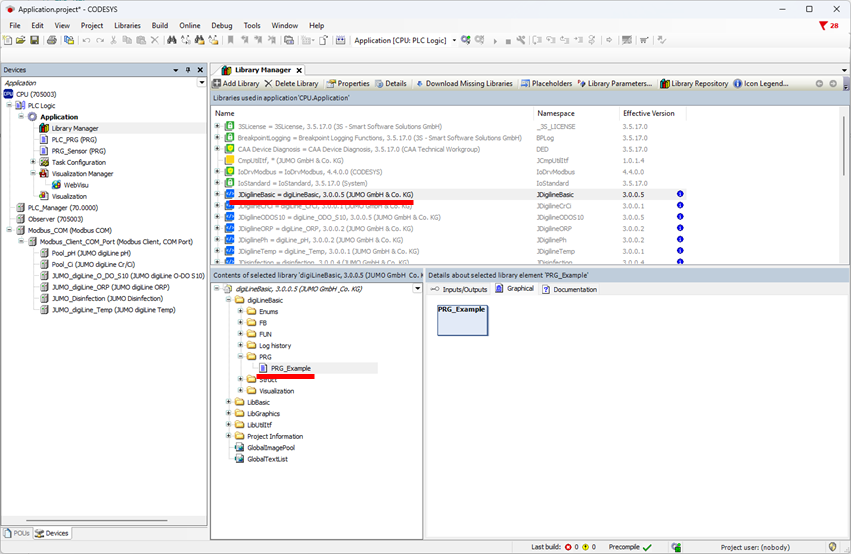
Task: Click info icon on JDiglineORP row
Action: click(x=680, y=228)
